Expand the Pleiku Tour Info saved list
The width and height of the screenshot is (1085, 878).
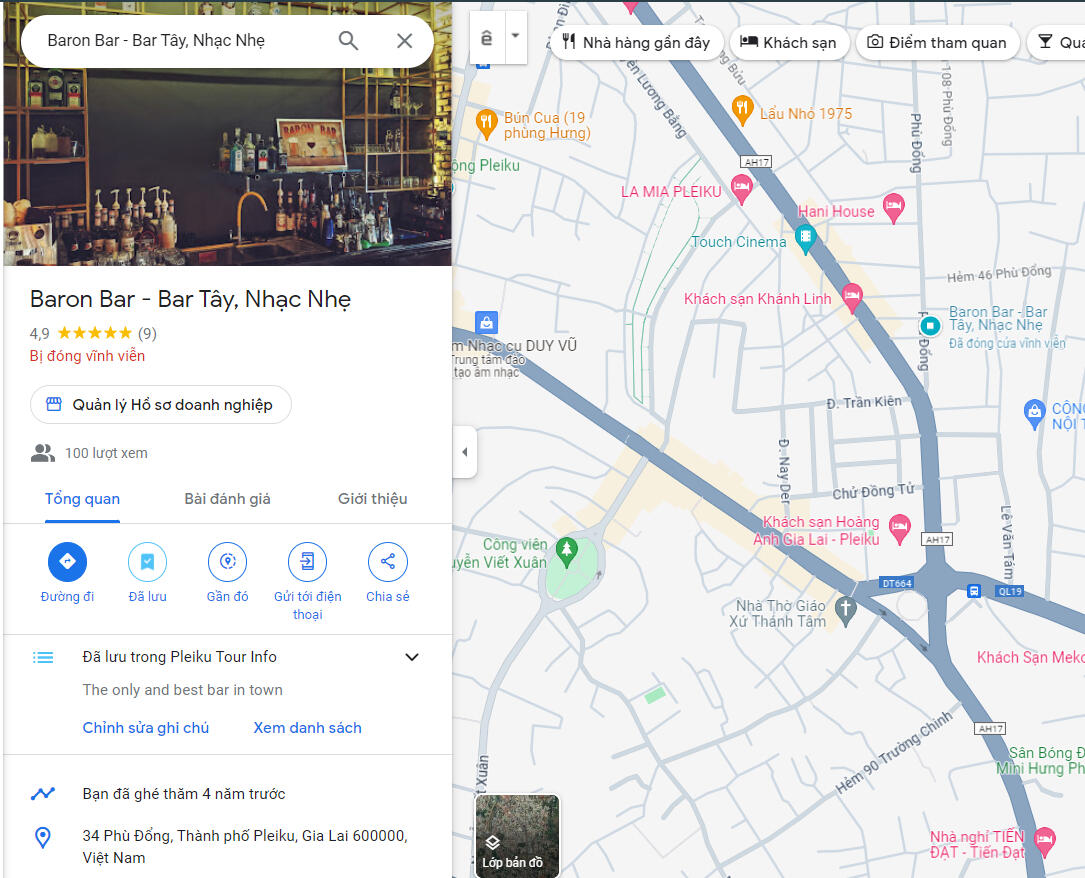click(411, 657)
